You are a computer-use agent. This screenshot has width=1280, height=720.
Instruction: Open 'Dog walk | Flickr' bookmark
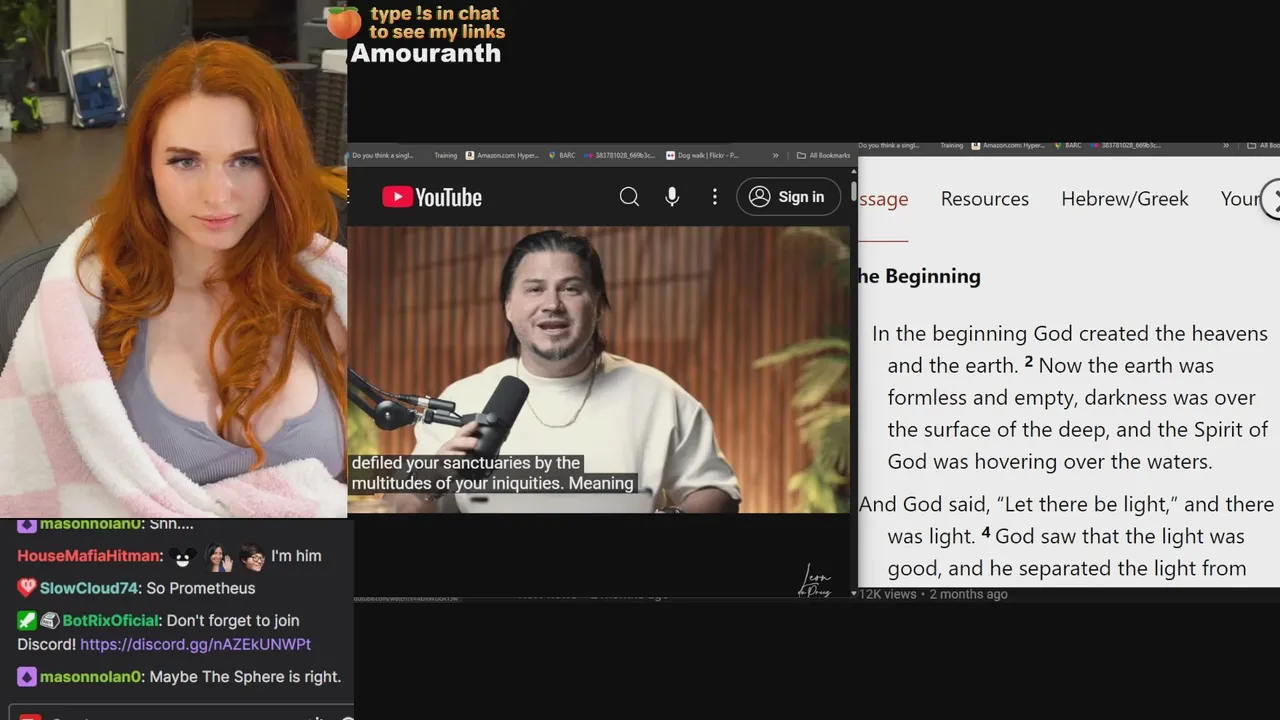[701, 155]
